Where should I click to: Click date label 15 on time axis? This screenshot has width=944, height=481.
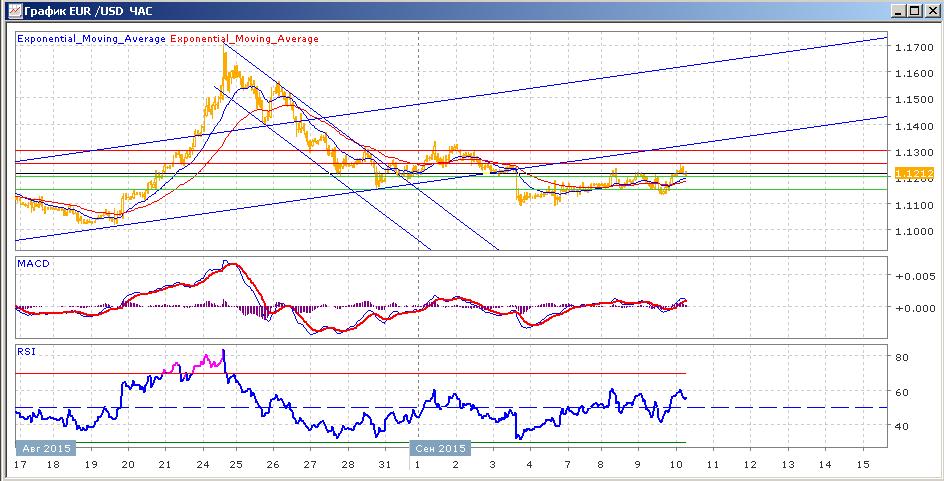tap(862, 465)
